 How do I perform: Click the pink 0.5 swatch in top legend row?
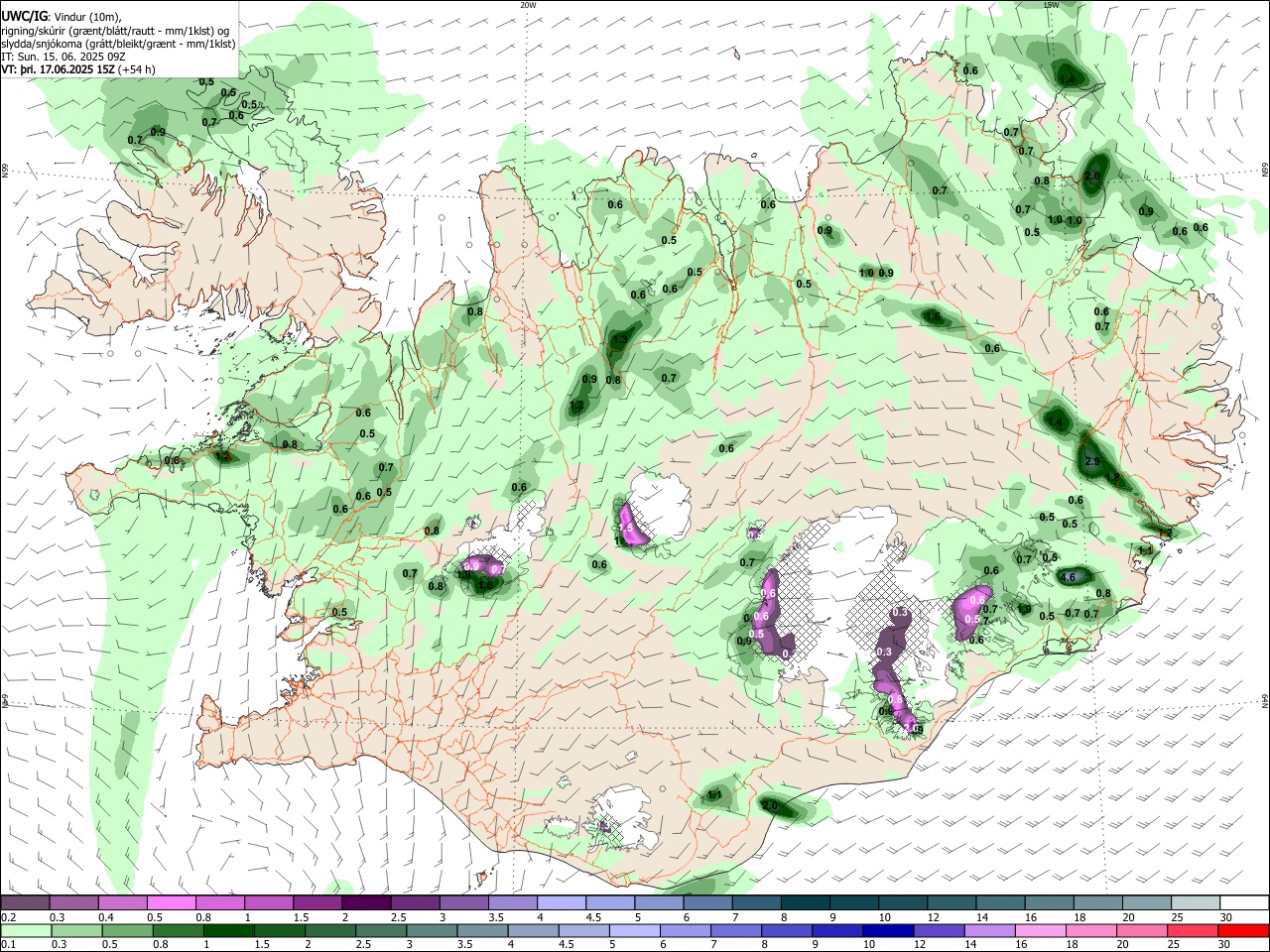point(171,902)
